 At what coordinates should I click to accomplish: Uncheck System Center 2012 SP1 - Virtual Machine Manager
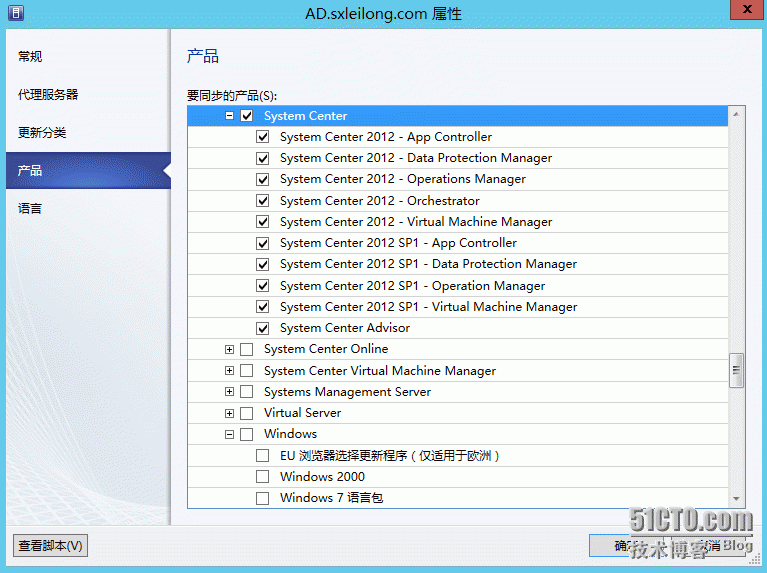(x=263, y=307)
